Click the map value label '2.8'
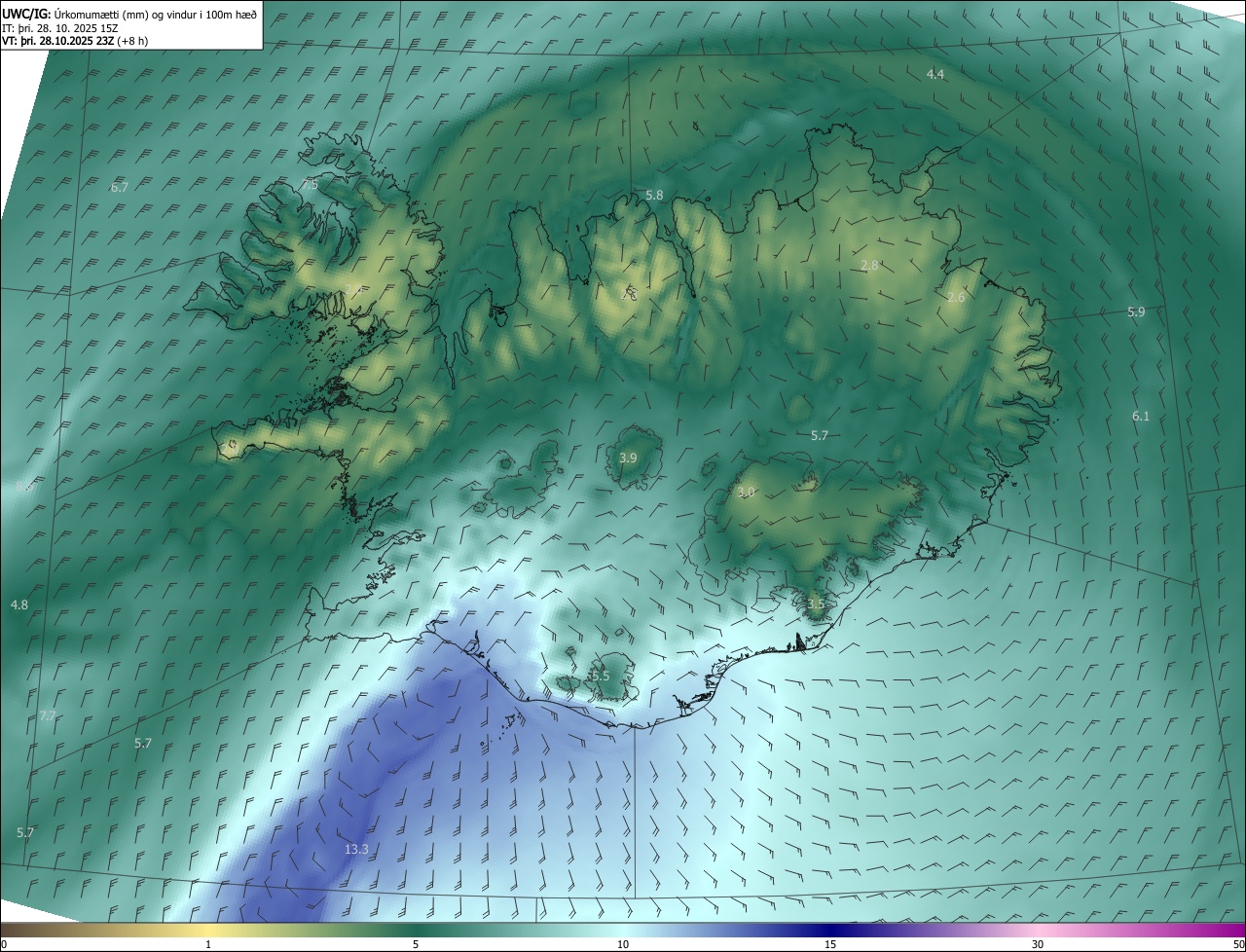 click(869, 265)
